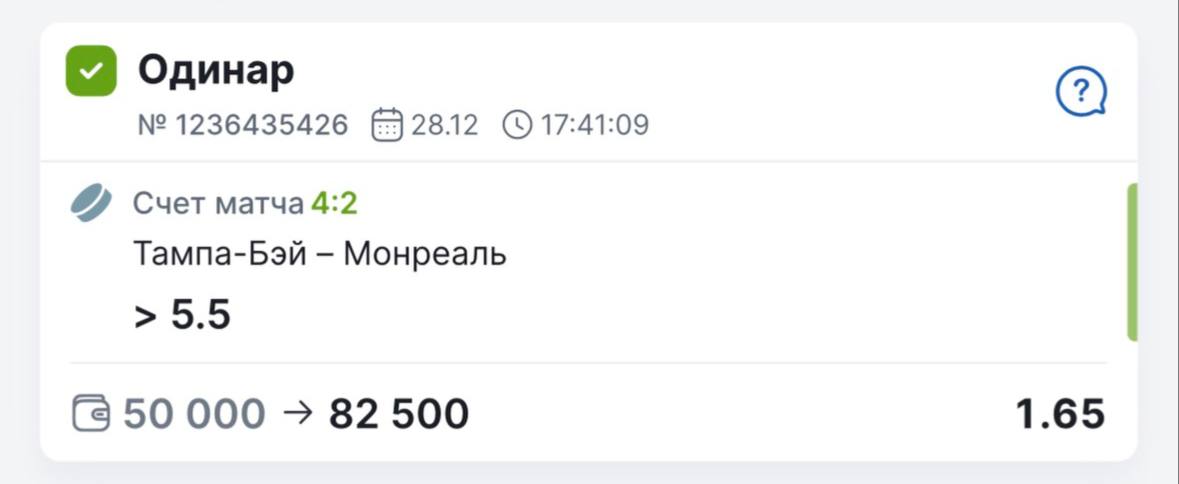Screen dimensions: 1179x484
Task: Select the "> 5.5" total outcome
Action: pyautogui.click(x=182, y=315)
